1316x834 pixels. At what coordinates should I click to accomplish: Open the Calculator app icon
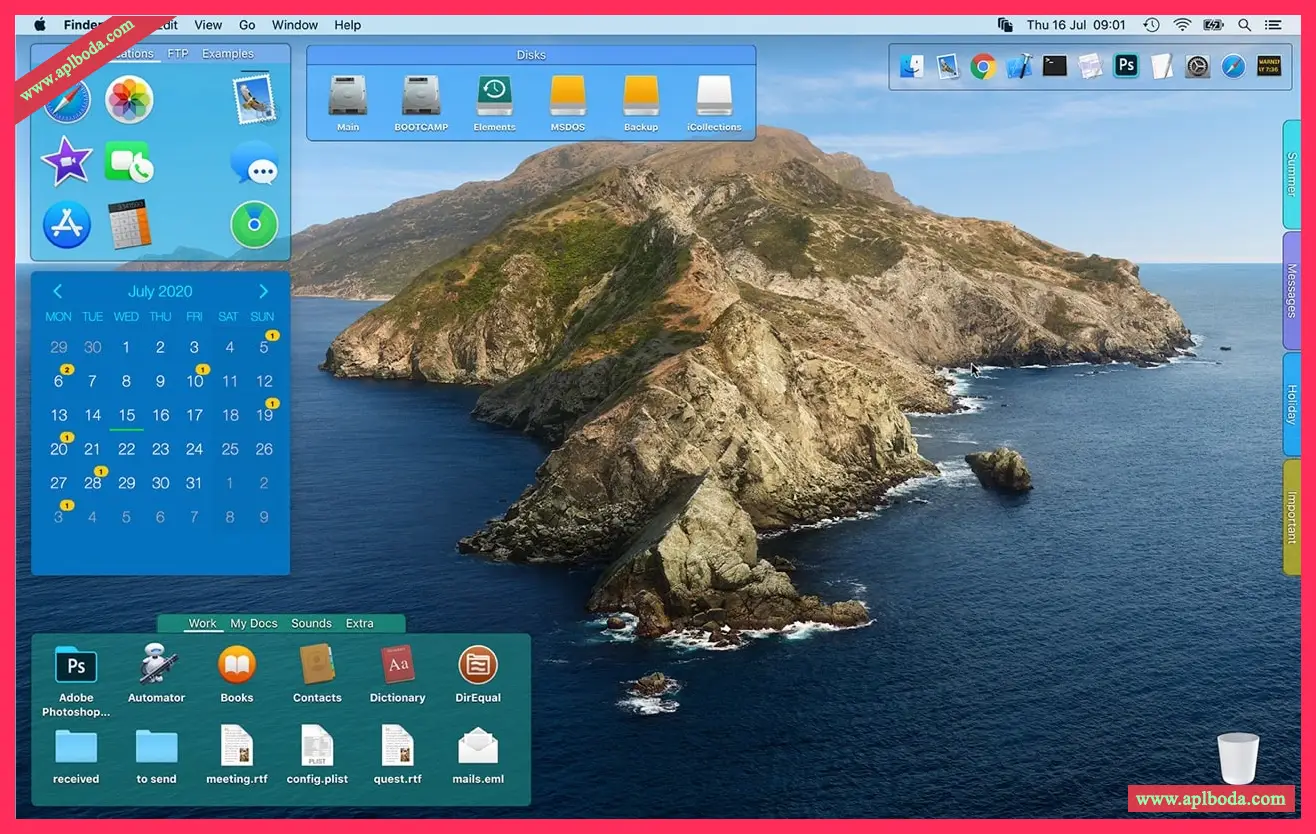pos(129,224)
